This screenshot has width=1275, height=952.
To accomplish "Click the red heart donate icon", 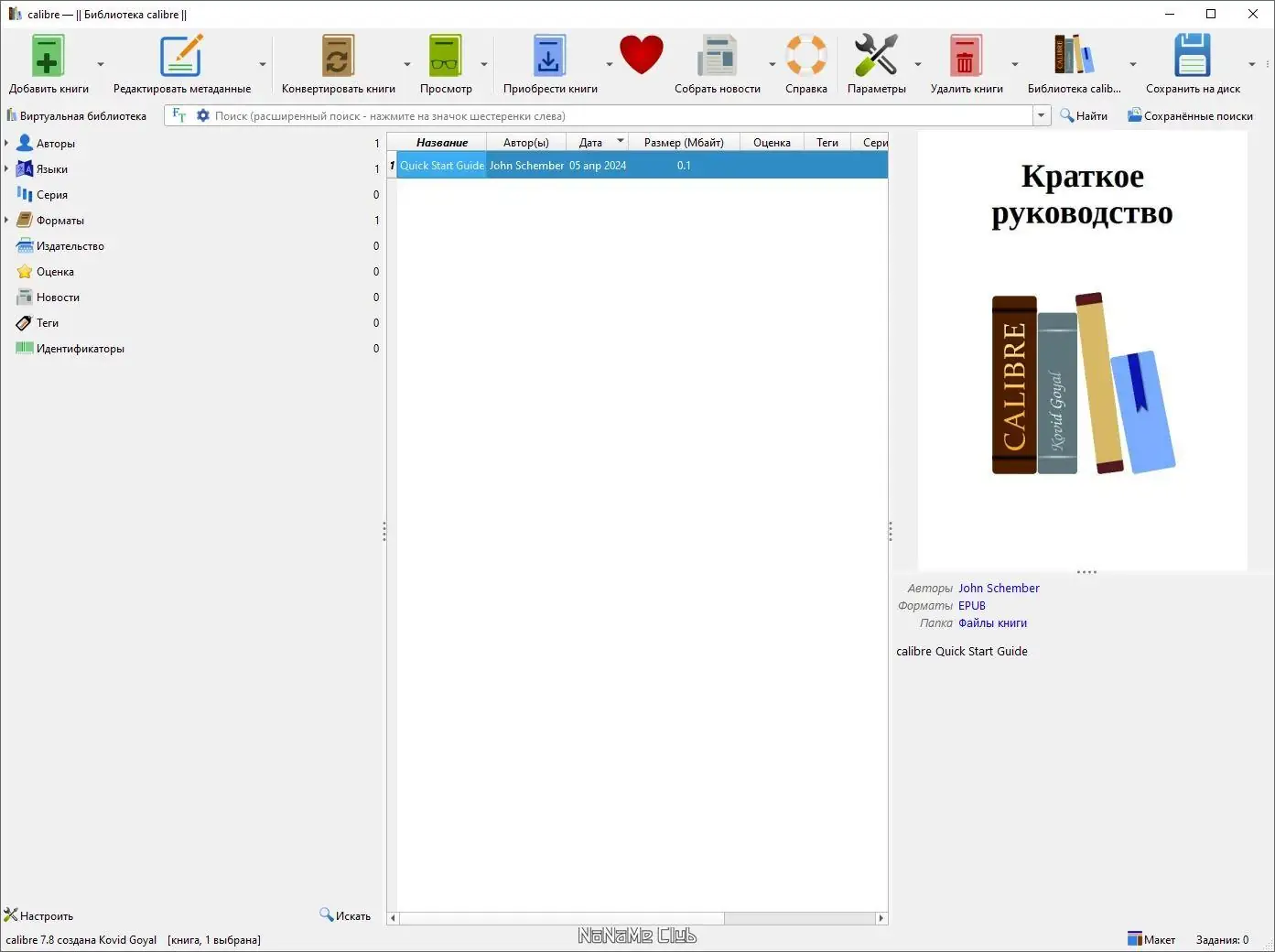I will [641, 55].
